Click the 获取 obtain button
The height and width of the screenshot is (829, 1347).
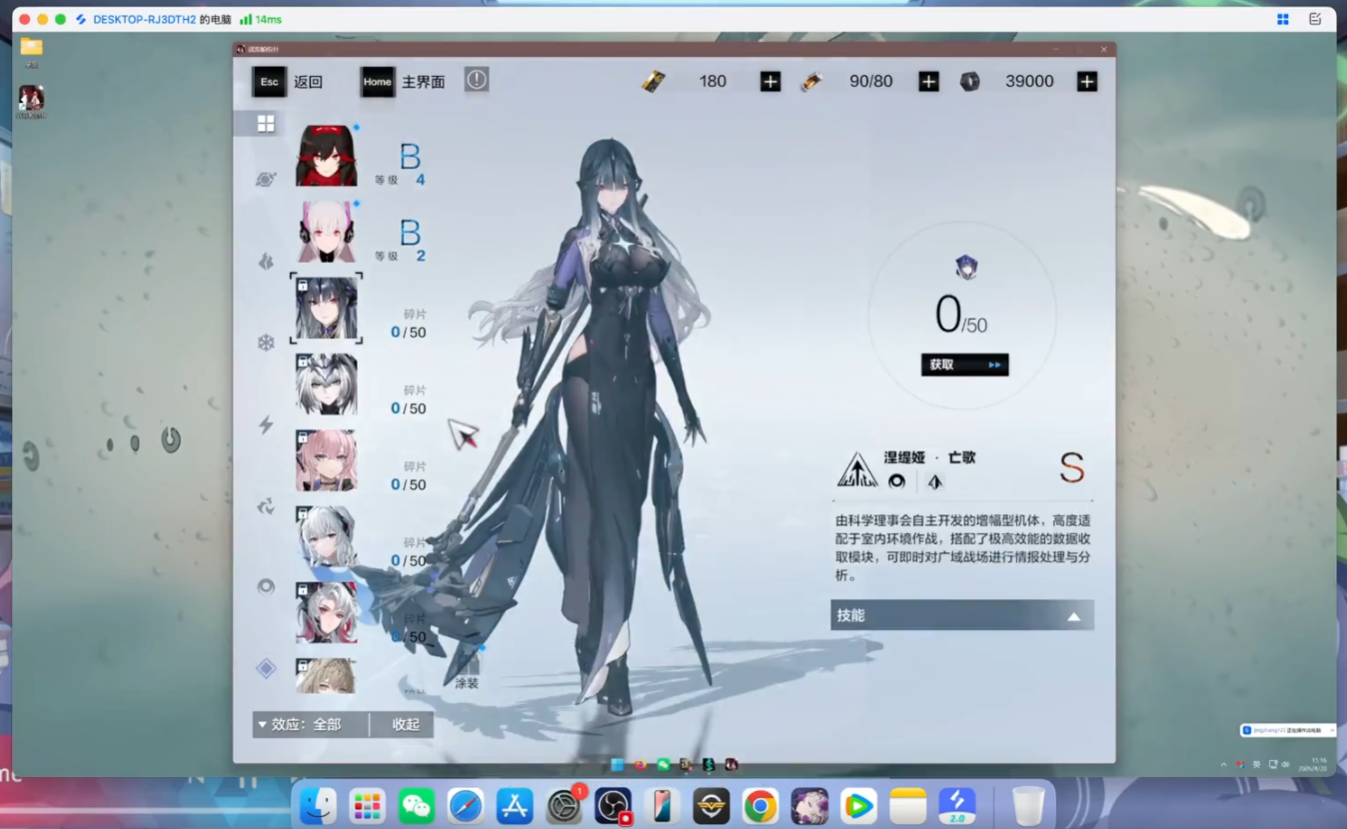pyautogui.click(x=964, y=365)
